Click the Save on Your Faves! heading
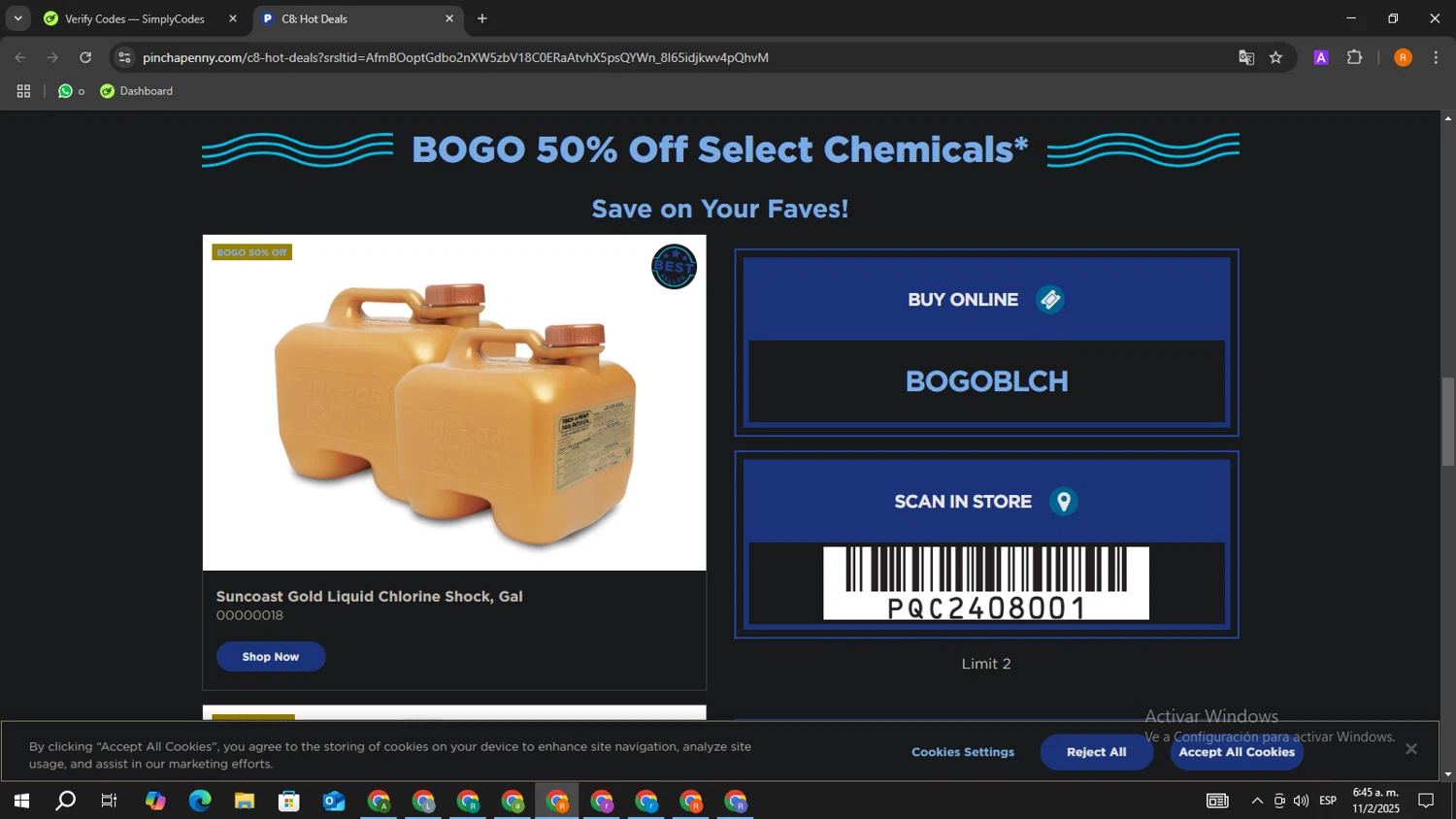The width and height of the screenshot is (1456, 819). click(720, 209)
